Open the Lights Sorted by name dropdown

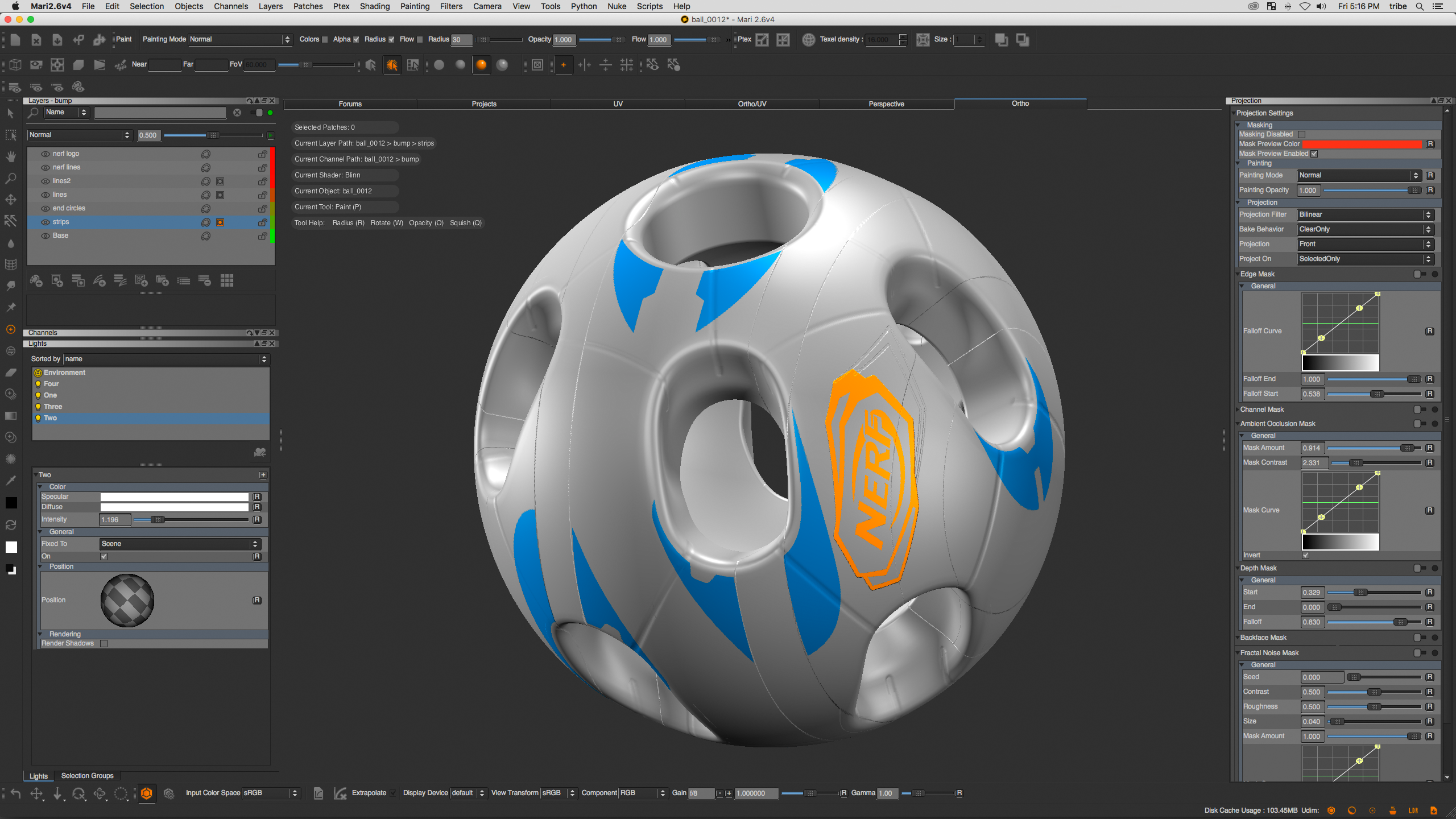[x=166, y=359]
